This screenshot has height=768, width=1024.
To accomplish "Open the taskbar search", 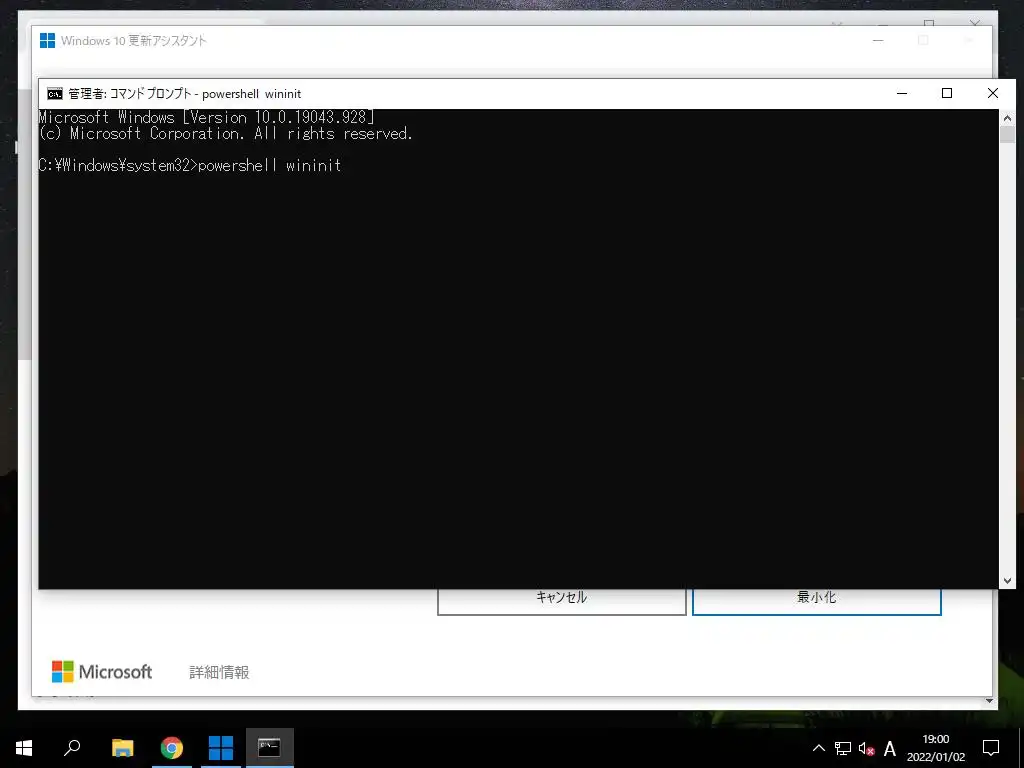I will point(72,748).
